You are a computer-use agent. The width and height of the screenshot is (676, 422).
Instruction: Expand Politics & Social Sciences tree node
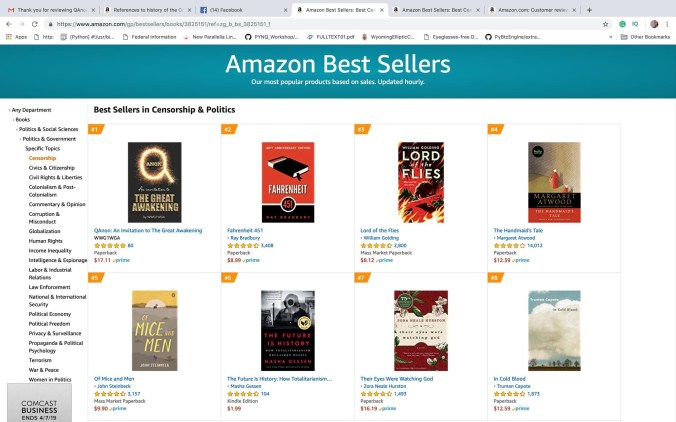(48, 129)
